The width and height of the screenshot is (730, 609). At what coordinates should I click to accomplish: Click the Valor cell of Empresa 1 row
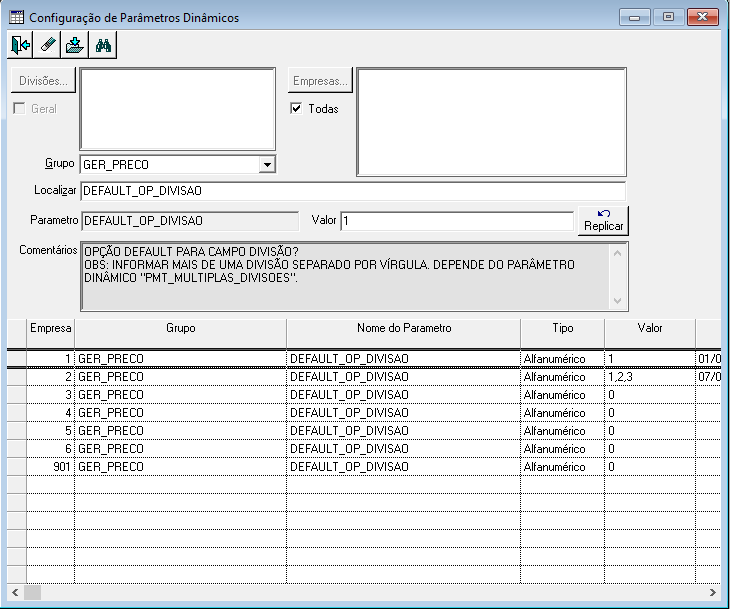(650, 359)
